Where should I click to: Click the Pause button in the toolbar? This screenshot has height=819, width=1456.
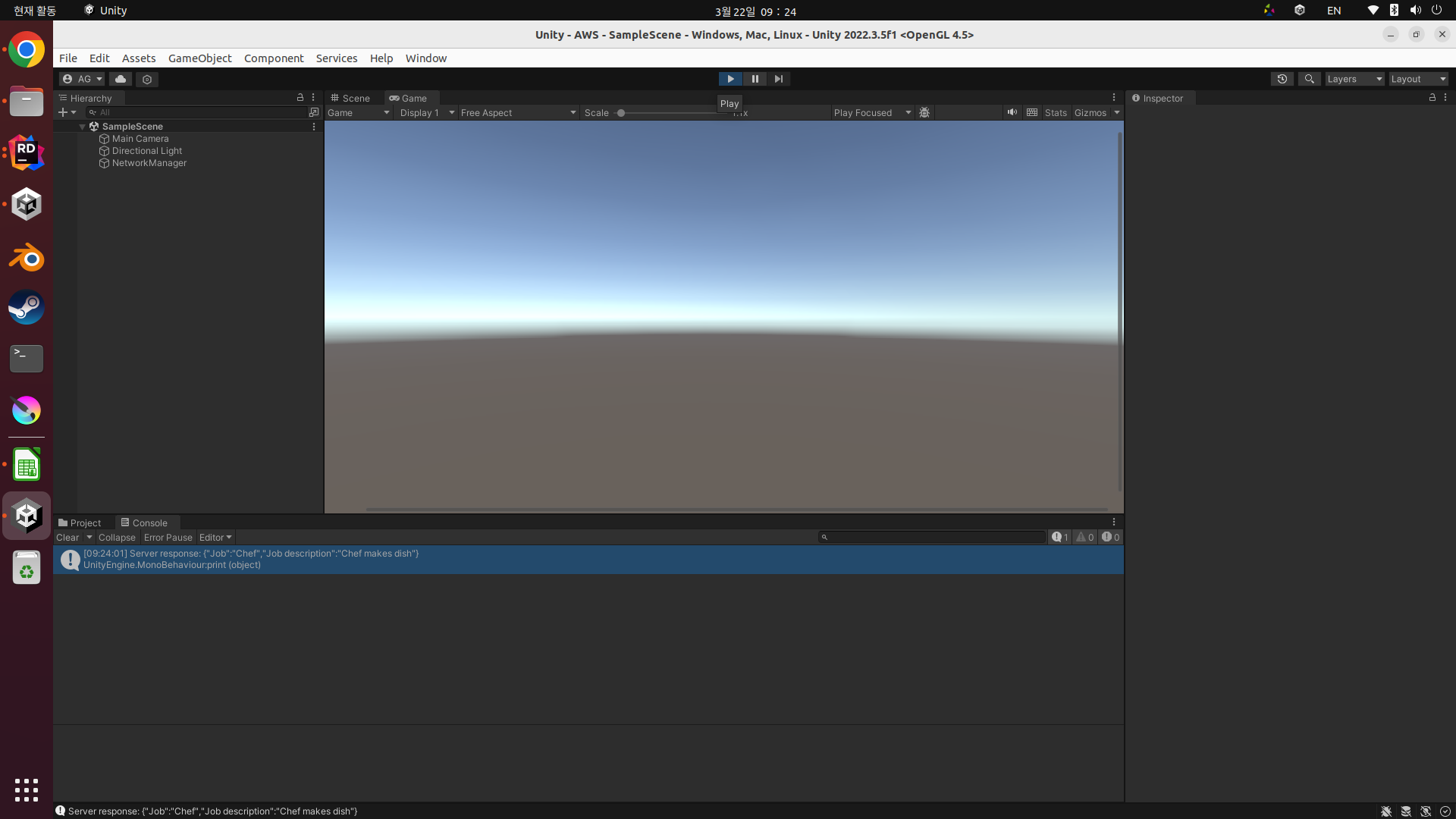pyautogui.click(x=755, y=79)
